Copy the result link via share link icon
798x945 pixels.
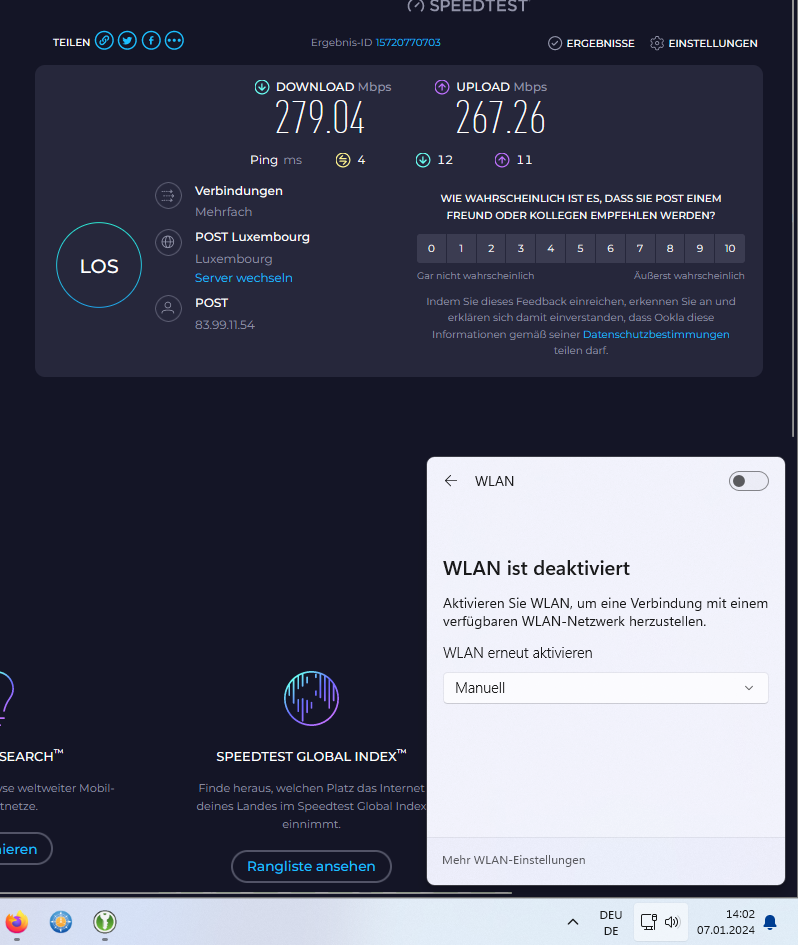[104, 41]
